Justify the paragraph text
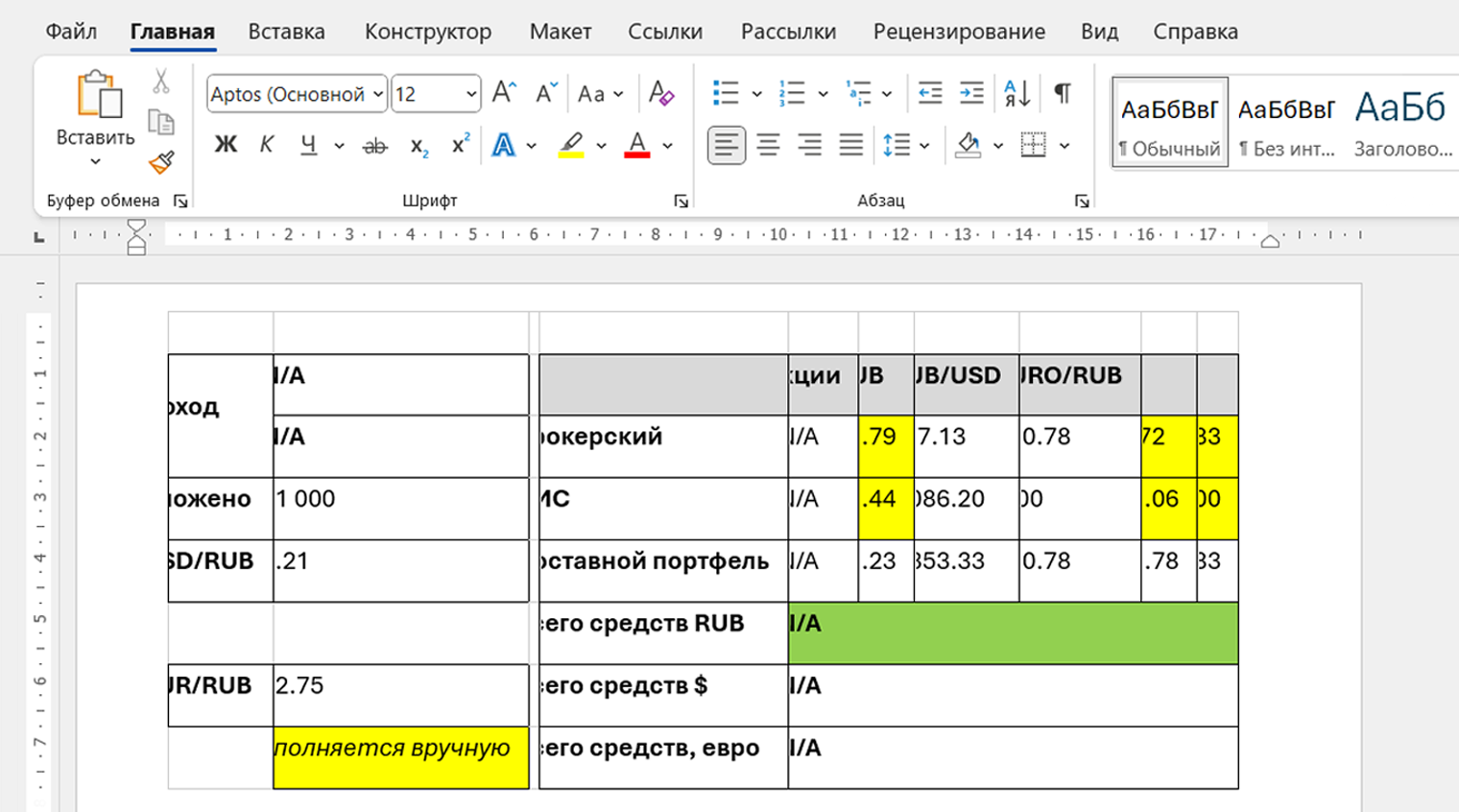 click(851, 146)
